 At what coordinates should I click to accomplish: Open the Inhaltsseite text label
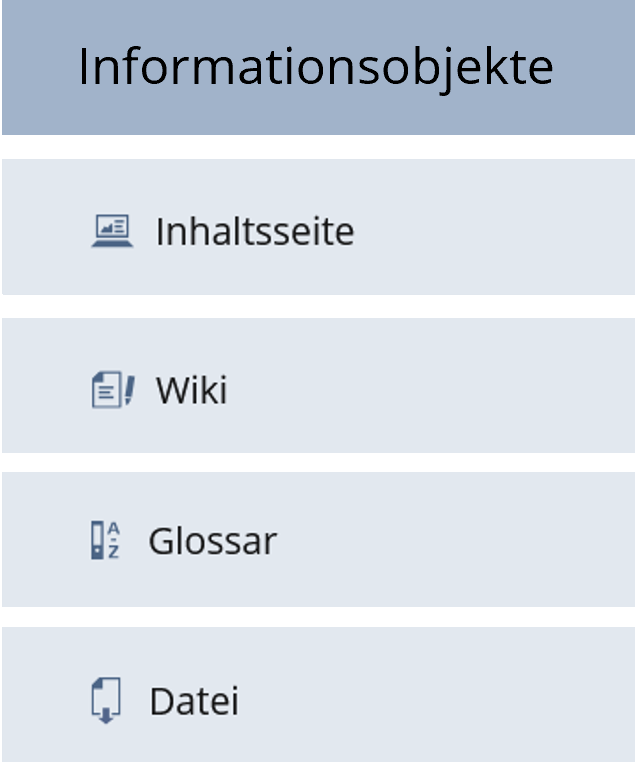point(254,232)
